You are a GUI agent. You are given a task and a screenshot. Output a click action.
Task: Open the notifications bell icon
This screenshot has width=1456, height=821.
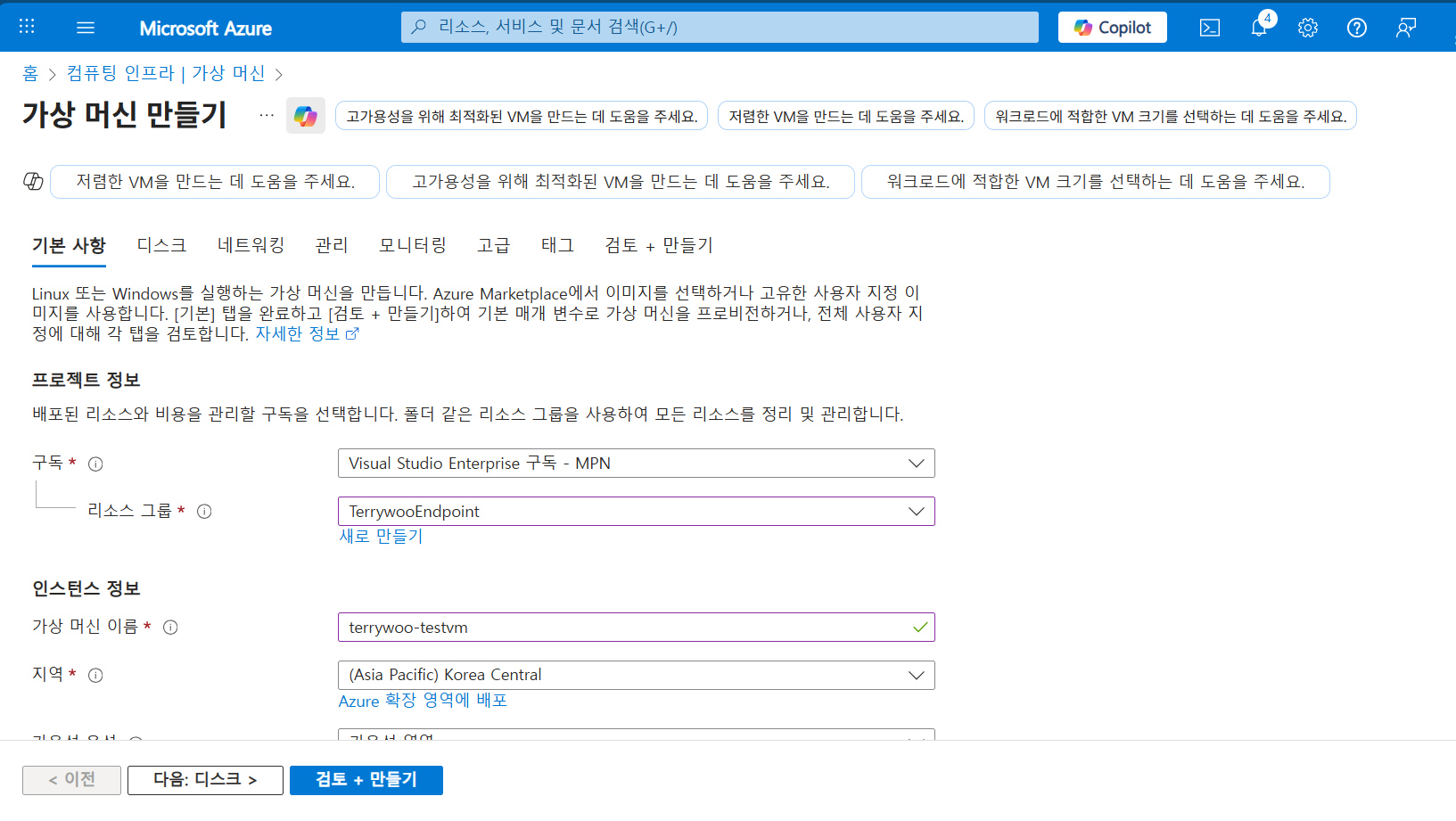1259,28
